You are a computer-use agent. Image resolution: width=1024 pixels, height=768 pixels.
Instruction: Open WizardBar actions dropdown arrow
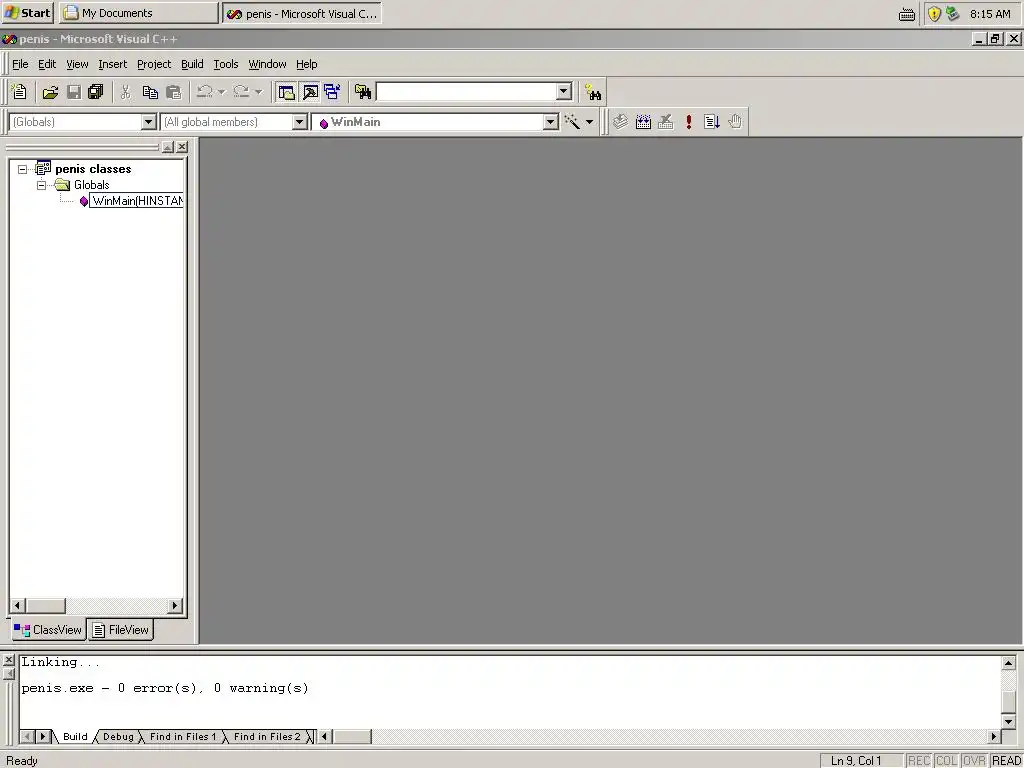589,122
